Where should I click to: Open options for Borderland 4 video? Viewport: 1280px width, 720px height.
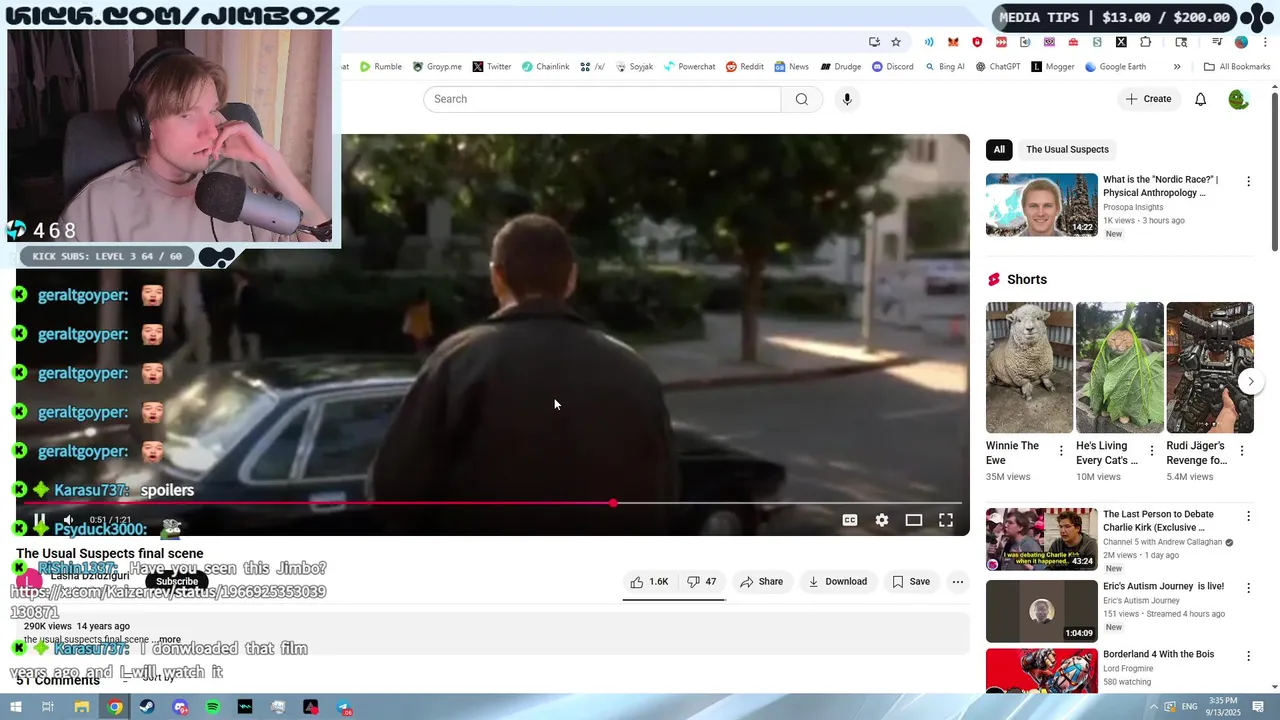point(1248,656)
